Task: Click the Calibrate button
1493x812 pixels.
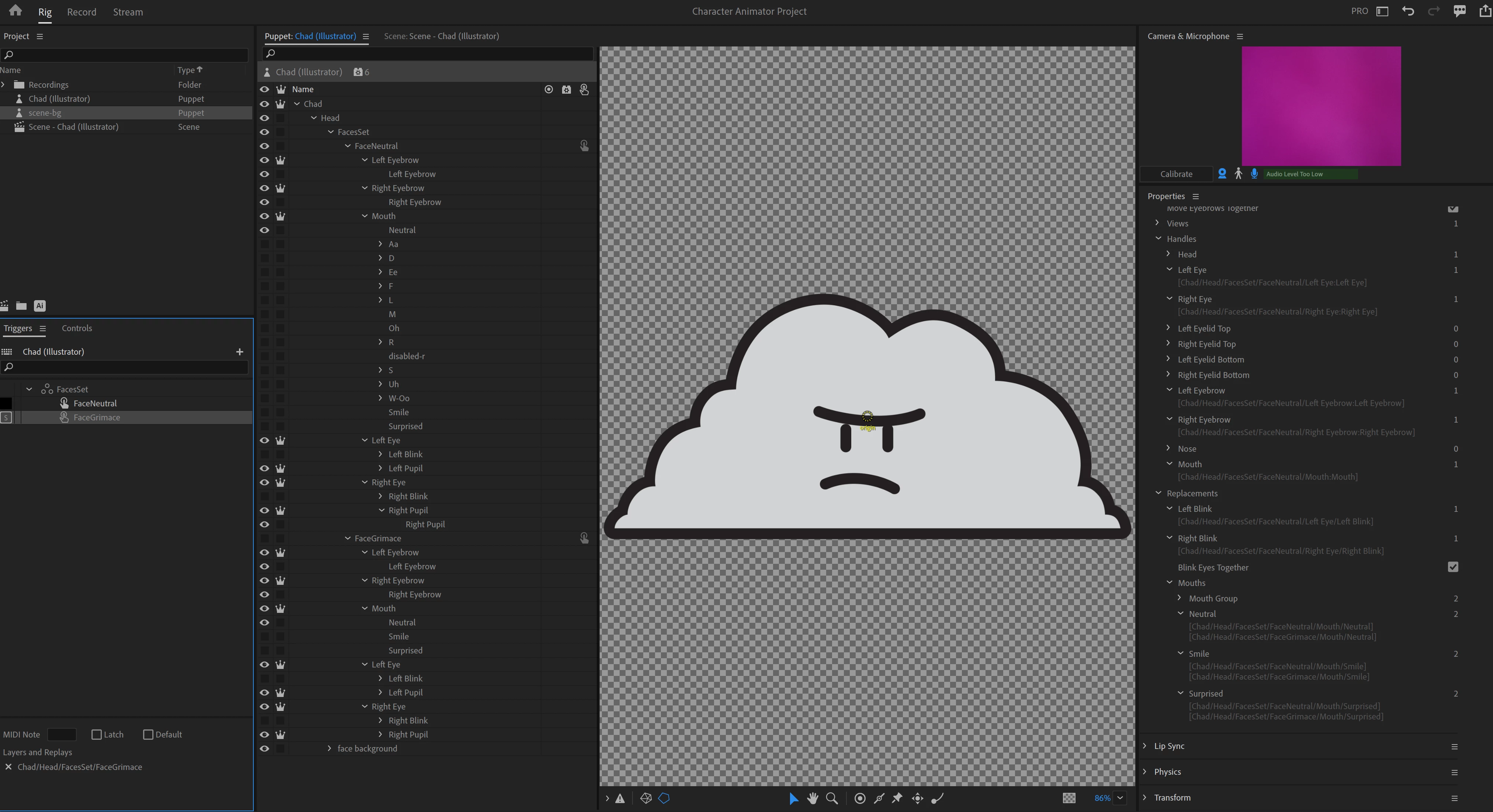Action: (1176, 174)
